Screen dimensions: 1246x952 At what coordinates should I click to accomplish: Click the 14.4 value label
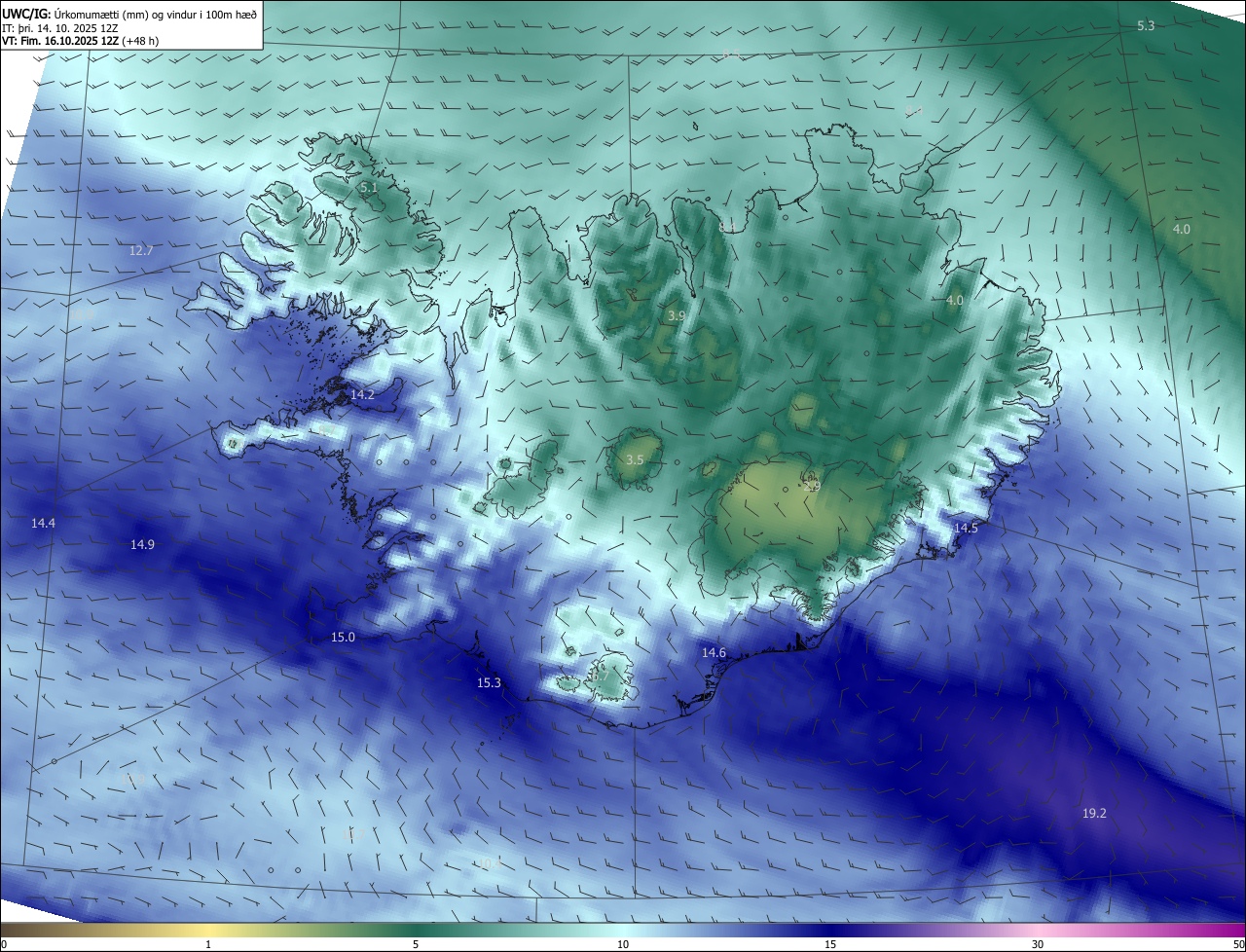[43, 523]
